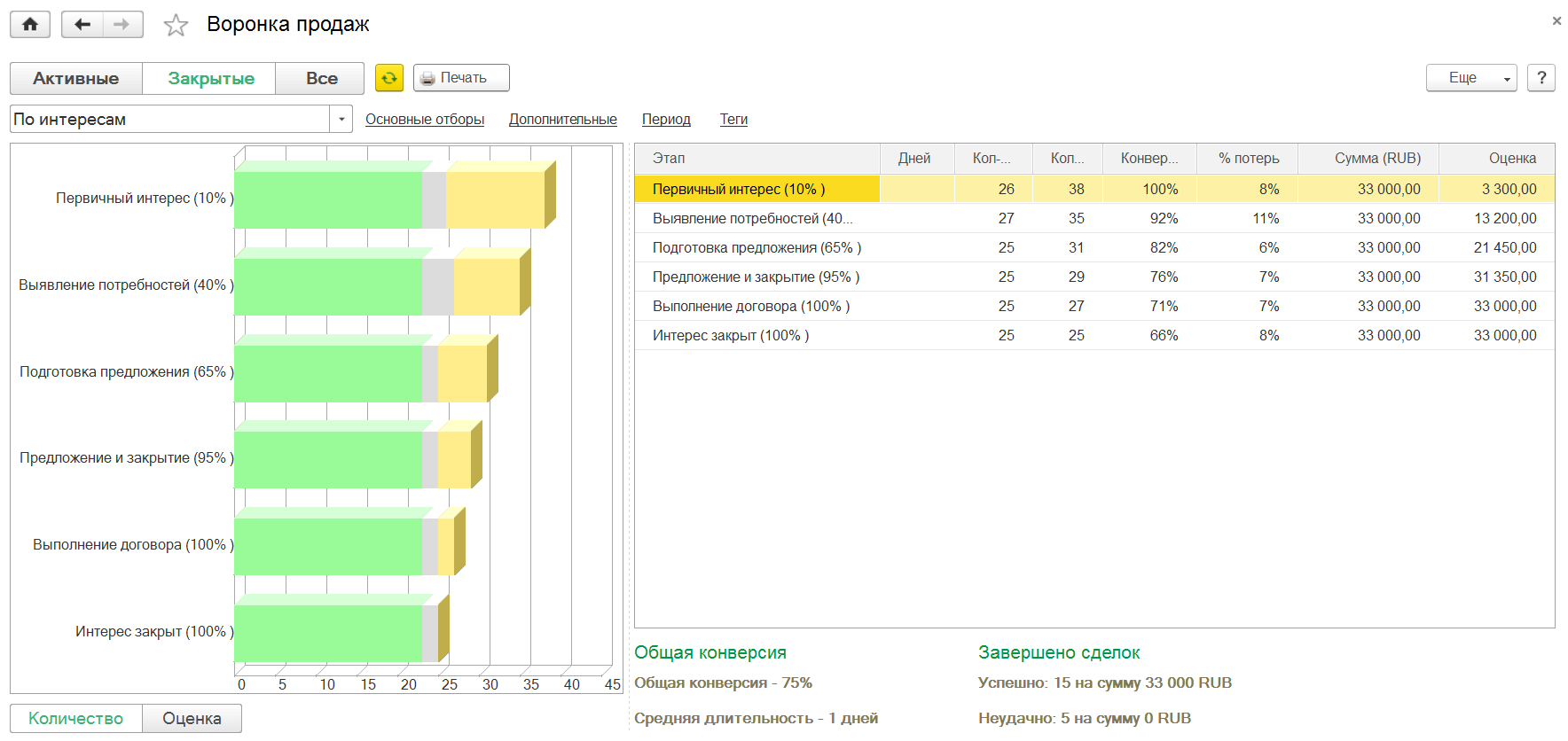Screen dimensions: 1568x741
Task: Switch chart to Оценка tab
Action: tap(192, 718)
